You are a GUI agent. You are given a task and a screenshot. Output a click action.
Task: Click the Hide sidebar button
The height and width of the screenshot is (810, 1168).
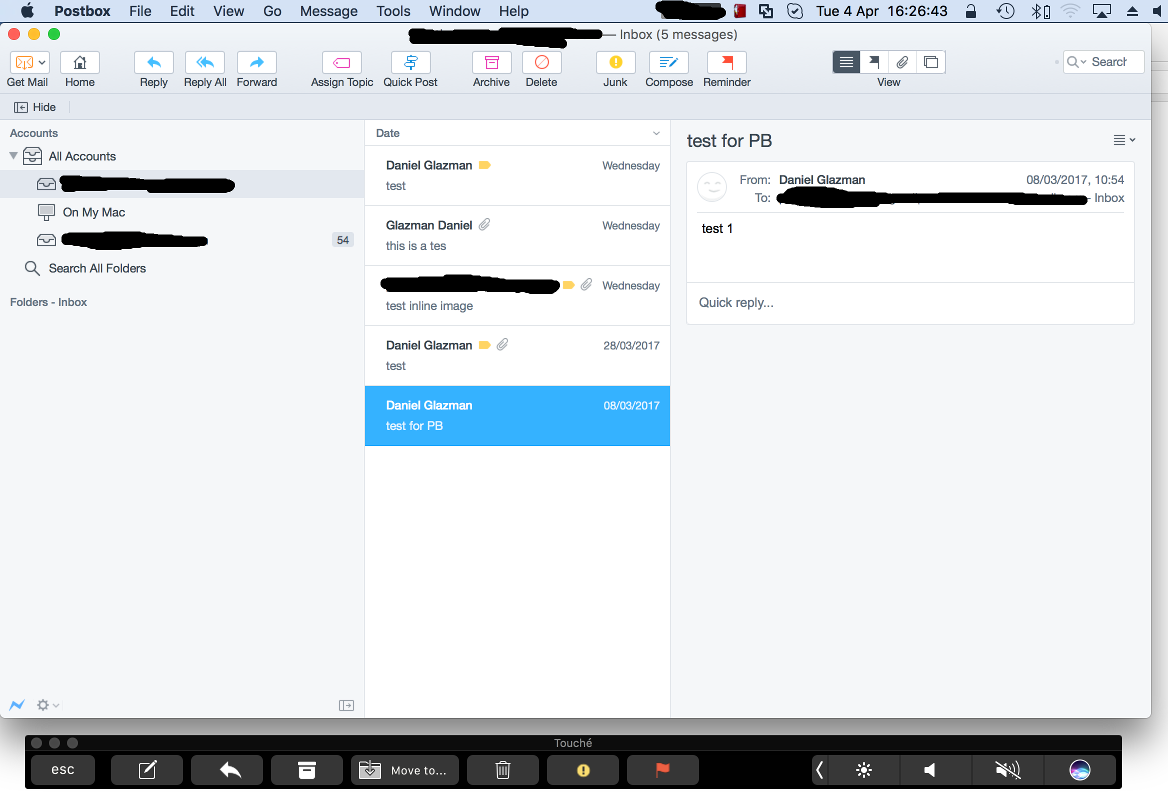point(35,106)
